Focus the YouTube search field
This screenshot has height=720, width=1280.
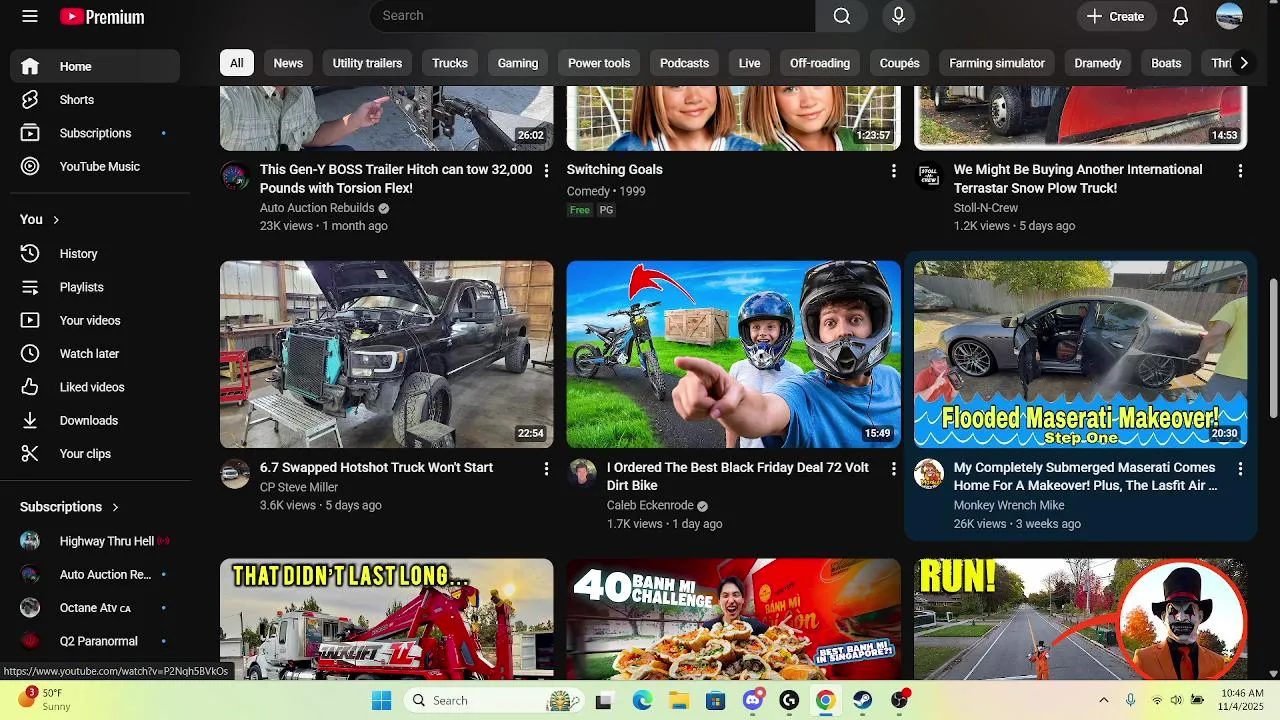pyautogui.click(x=593, y=16)
